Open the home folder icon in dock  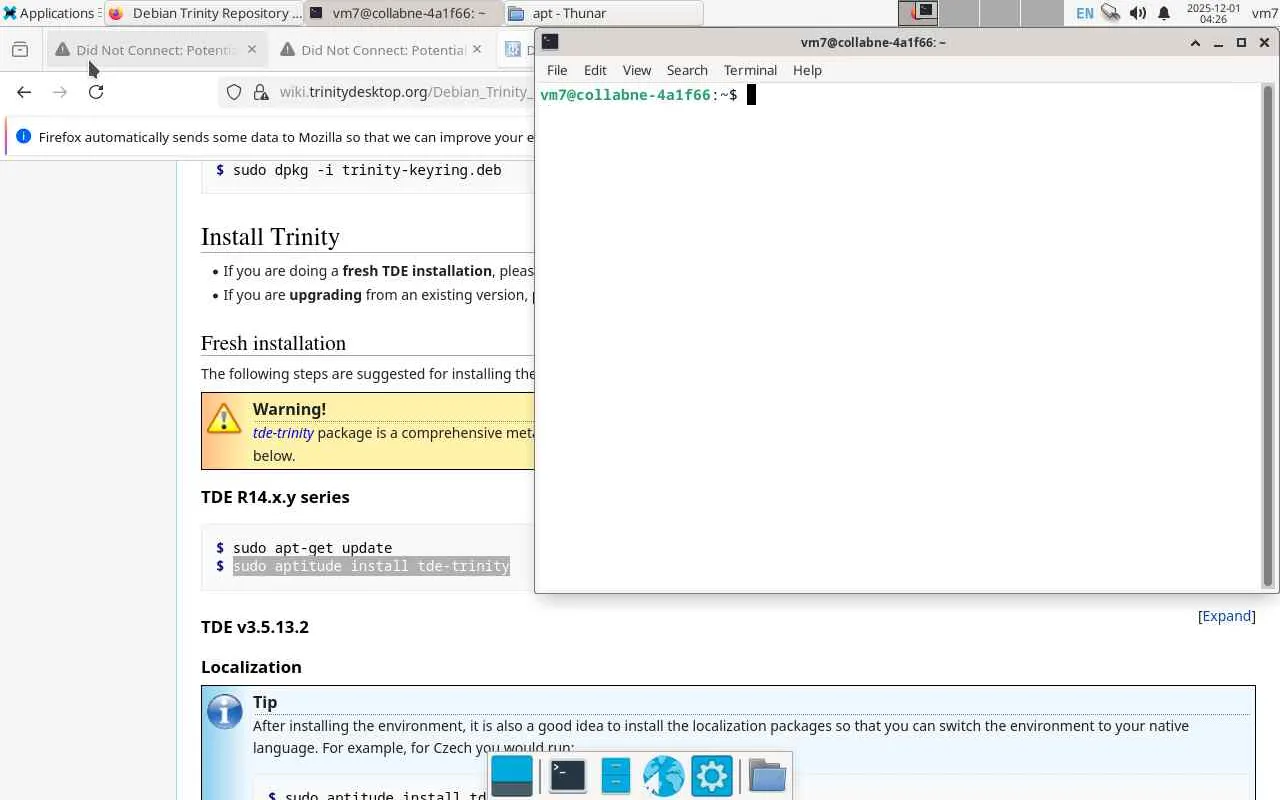767,776
